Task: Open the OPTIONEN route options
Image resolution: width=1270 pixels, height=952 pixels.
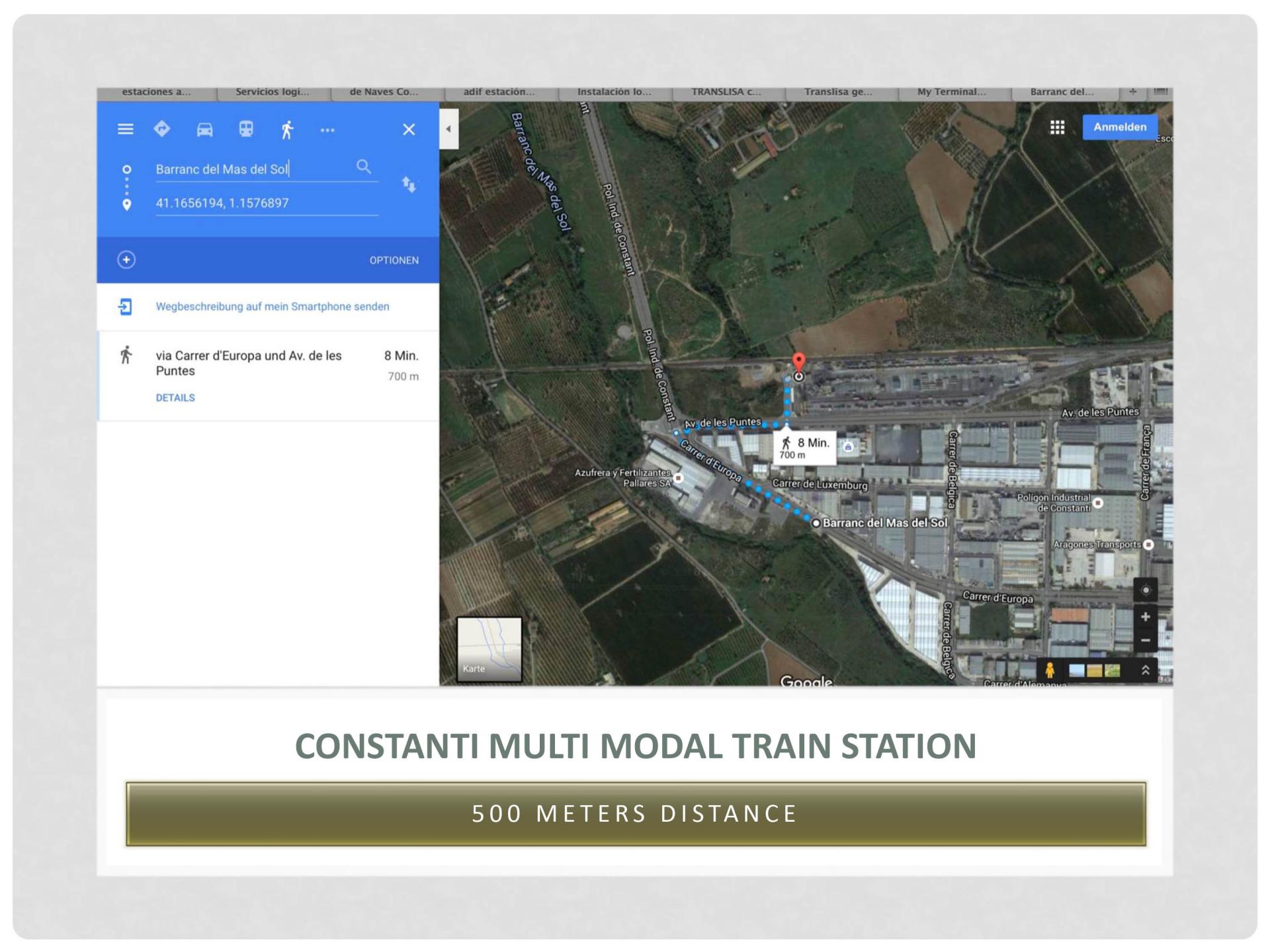Action: 394,260
